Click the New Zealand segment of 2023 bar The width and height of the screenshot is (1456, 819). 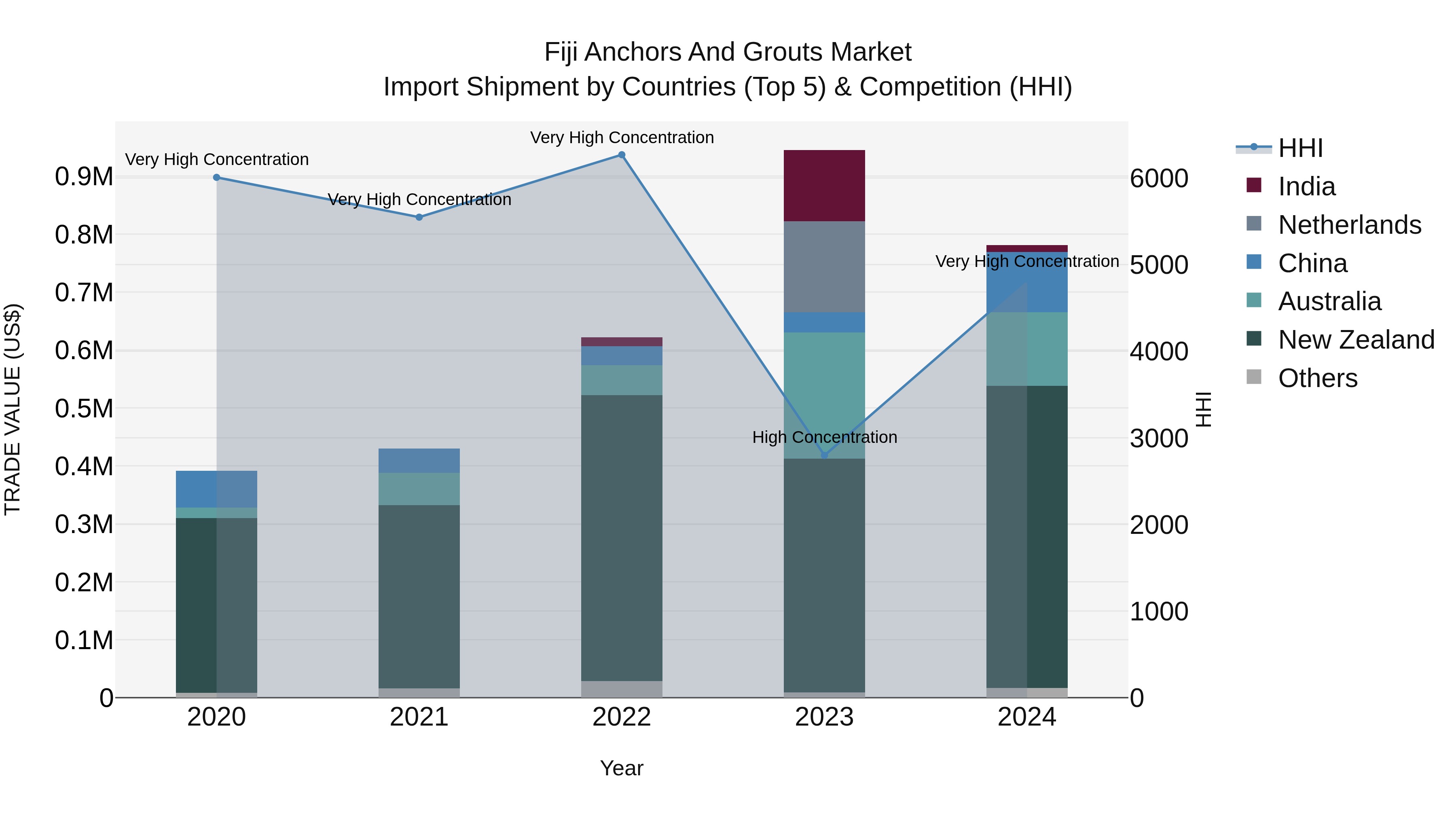click(824, 576)
